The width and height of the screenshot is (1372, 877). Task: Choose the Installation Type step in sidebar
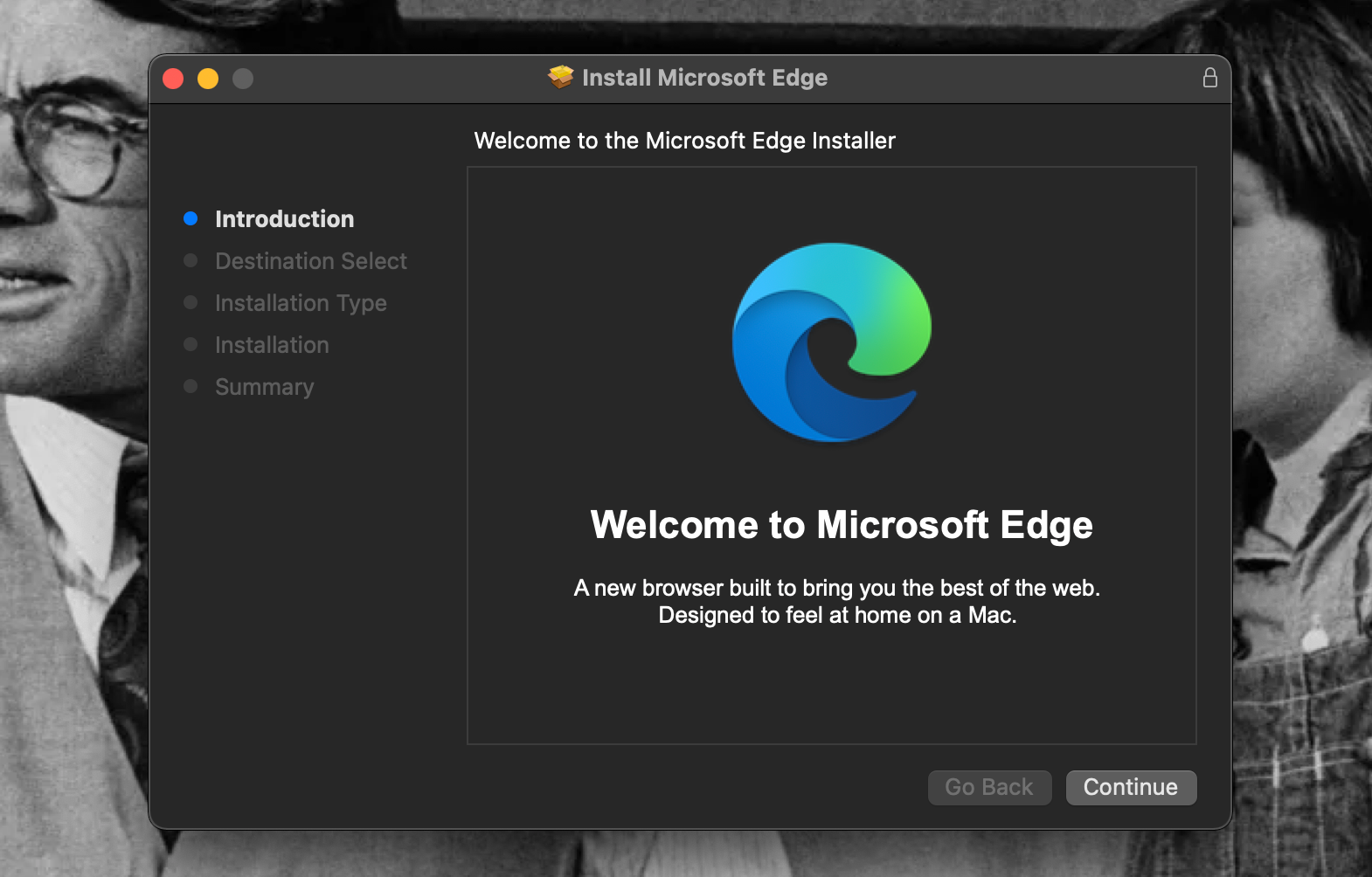pyautogui.click(x=301, y=303)
